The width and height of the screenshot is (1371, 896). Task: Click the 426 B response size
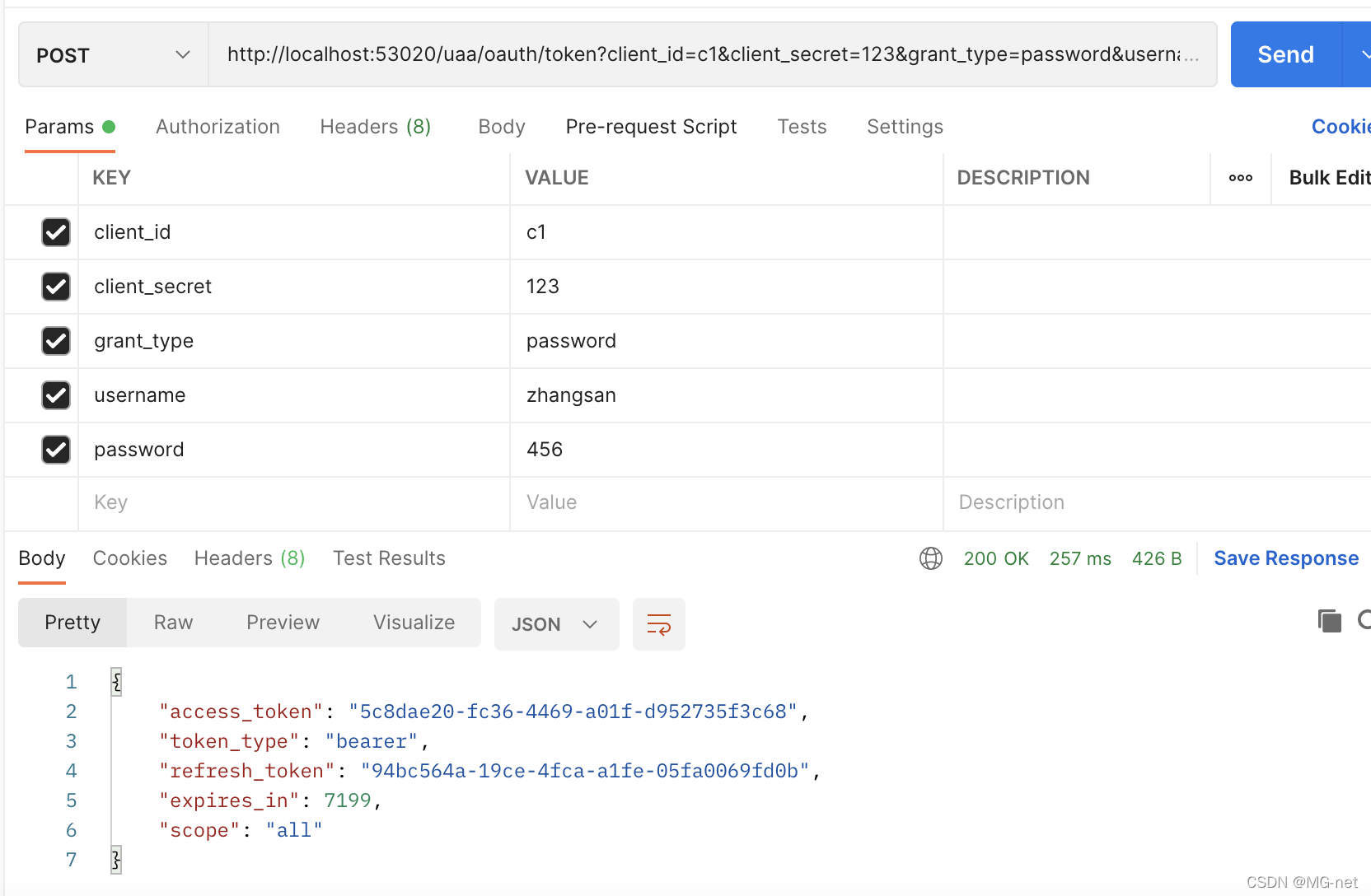(x=1157, y=558)
